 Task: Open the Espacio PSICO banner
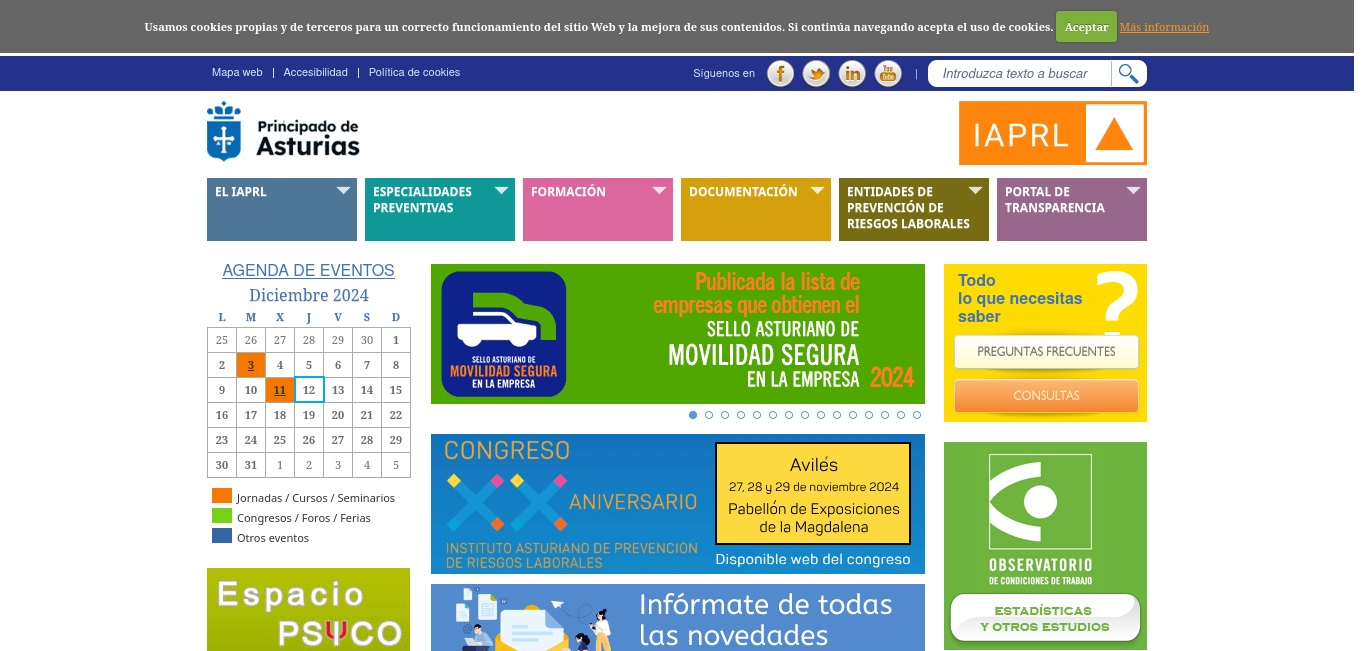[308, 610]
